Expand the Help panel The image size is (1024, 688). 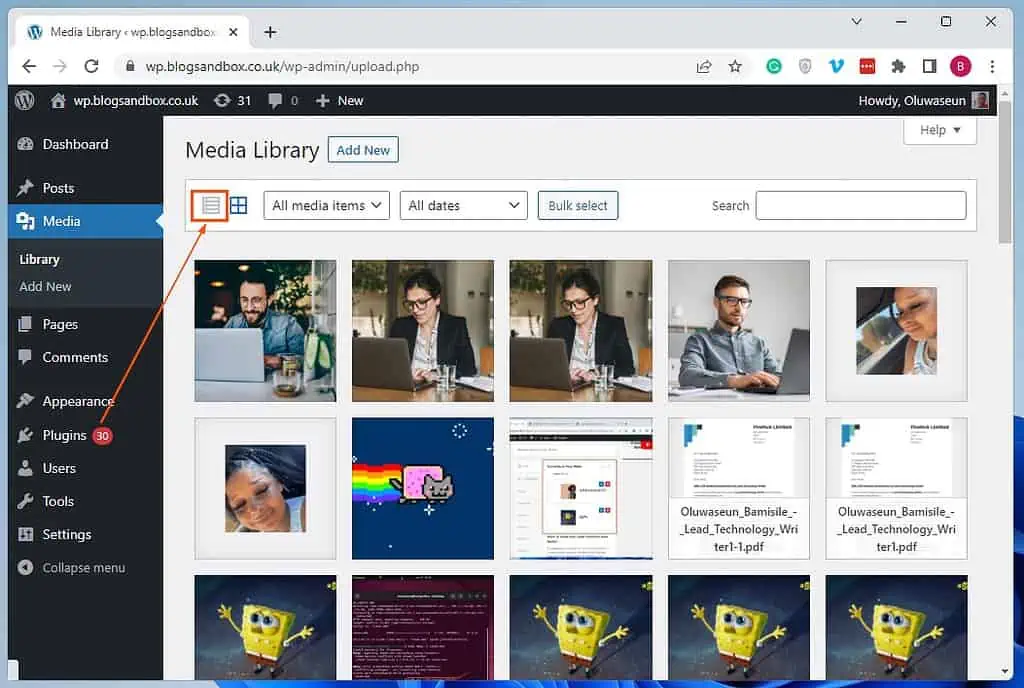940,130
